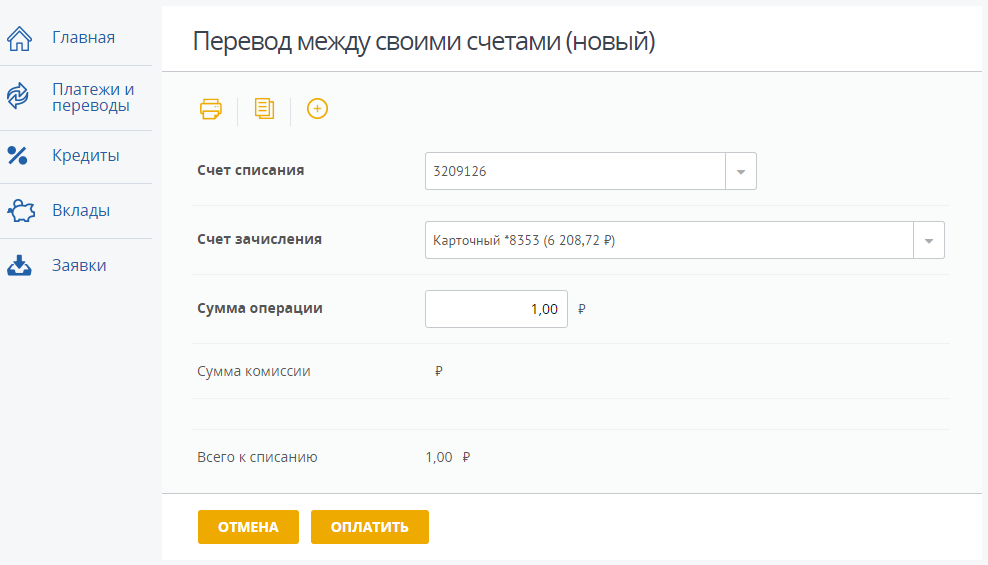The image size is (988, 565).
Task: Open the 3209126 debit account combo box
Action: click(x=590, y=171)
